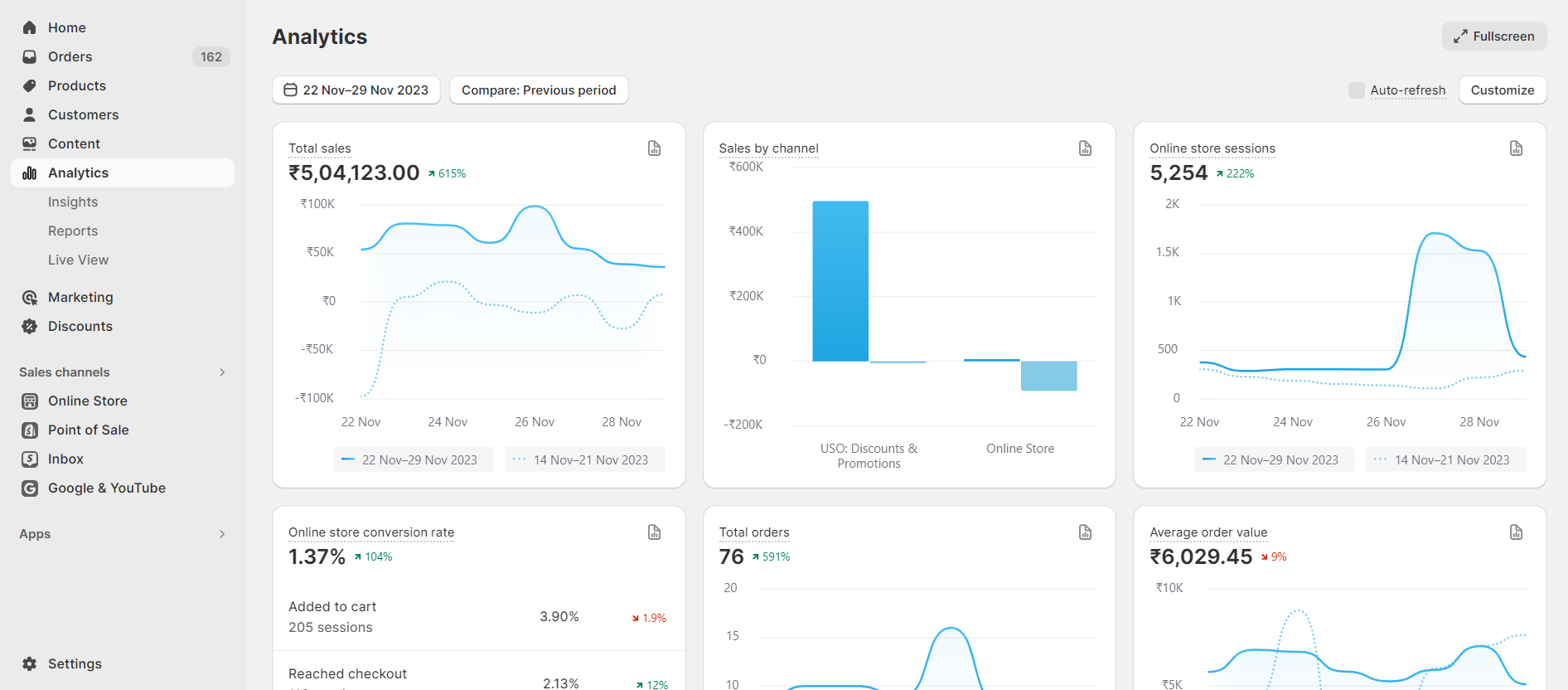The height and width of the screenshot is (690, 1568).
Task: Open report icon on Average order value card
Action: click(1516, 532)
